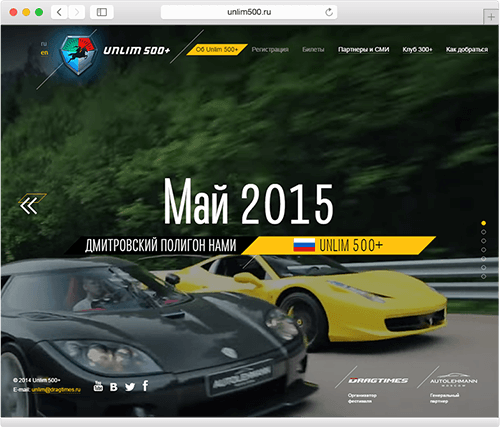Click the Dragtimes organizer logo

coord(378,380)
